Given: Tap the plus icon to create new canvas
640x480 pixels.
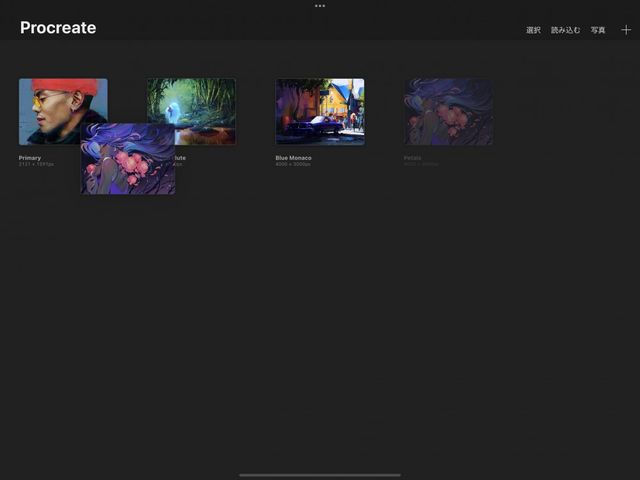Looking at the screenshot, I should coord(626,30).
